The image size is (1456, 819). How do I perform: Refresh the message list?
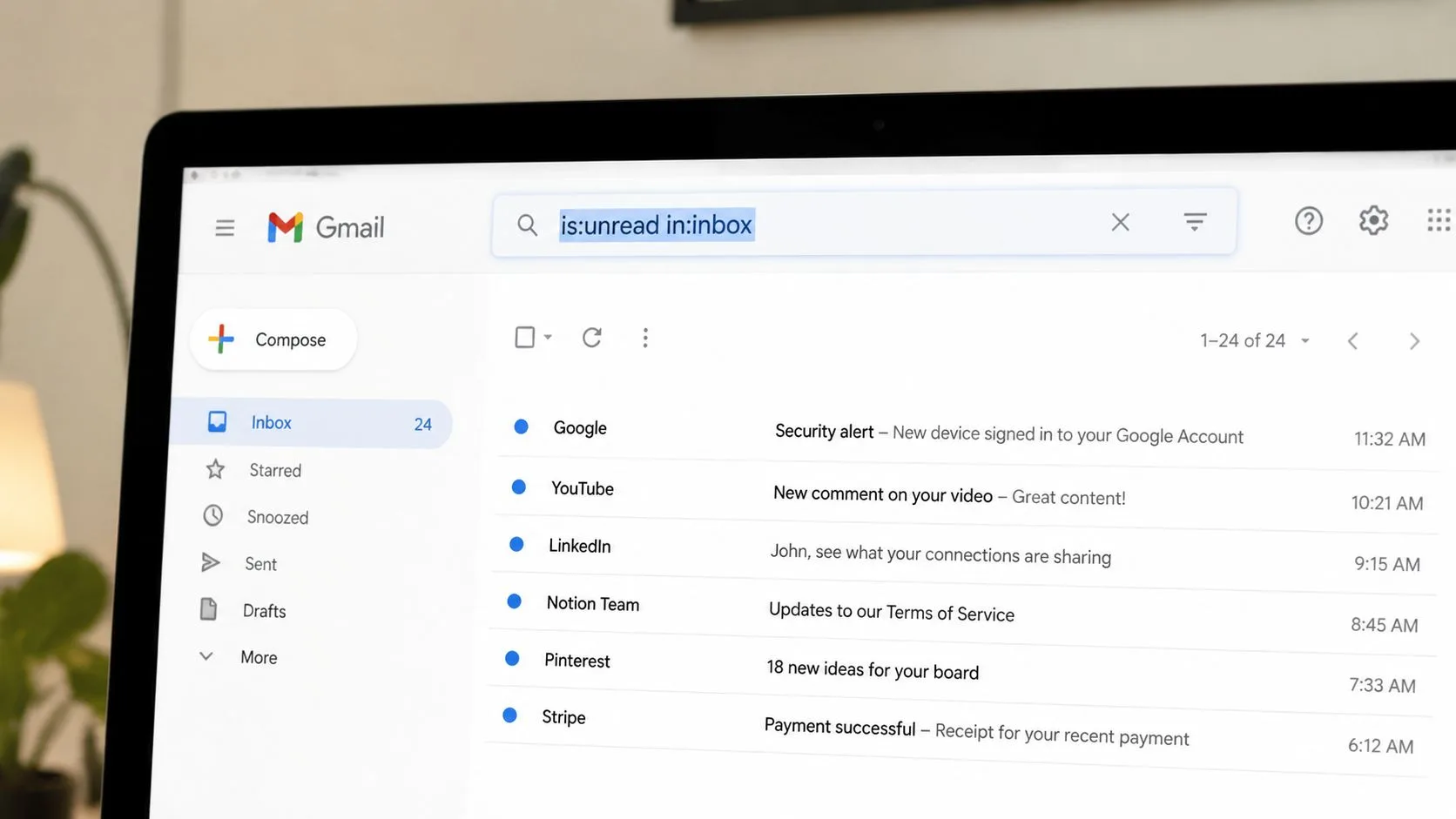592,338
